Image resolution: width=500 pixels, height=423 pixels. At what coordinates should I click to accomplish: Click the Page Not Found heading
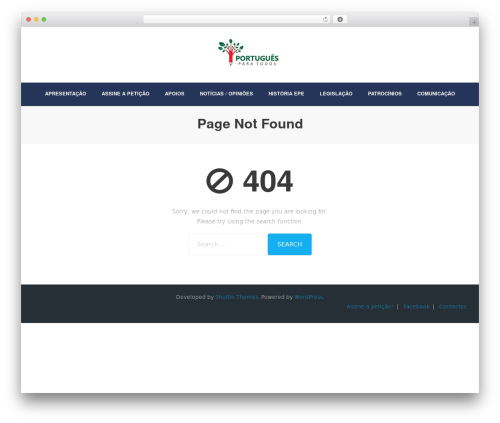pos(250,124)
